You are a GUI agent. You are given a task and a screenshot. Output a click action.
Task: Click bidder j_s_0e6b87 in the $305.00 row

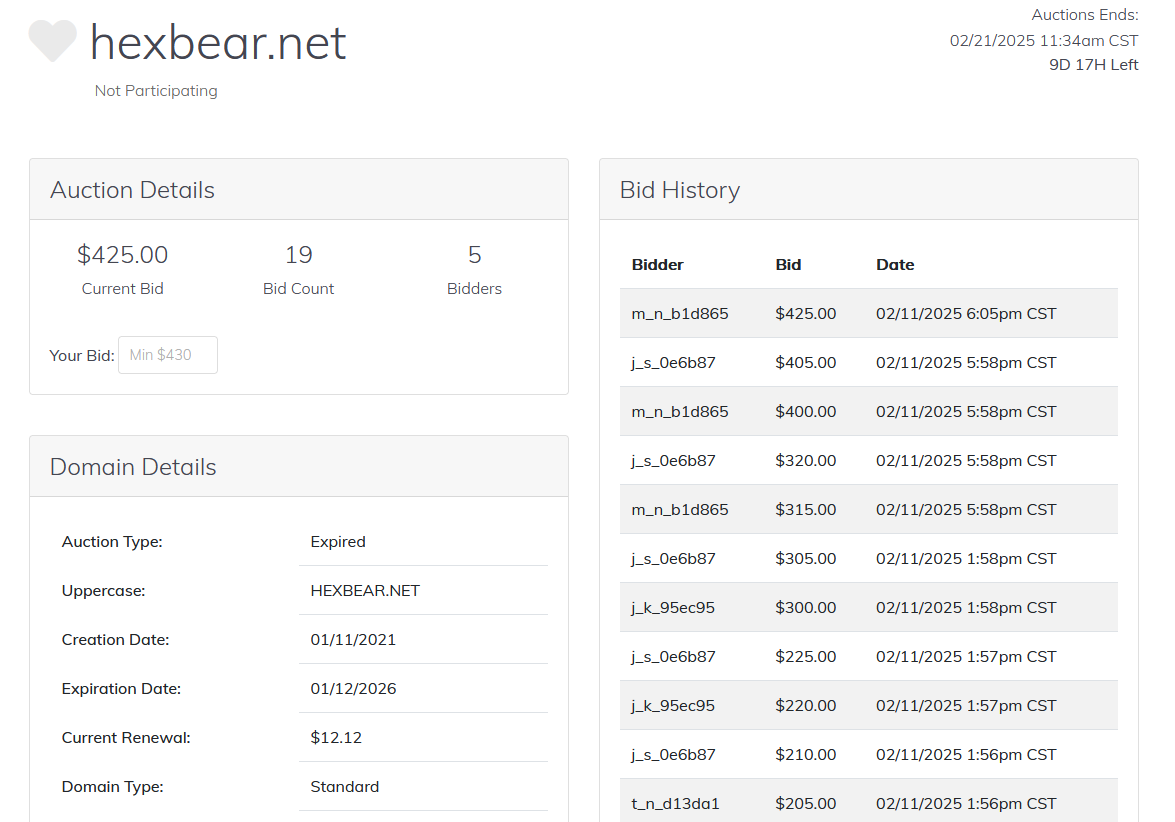[x=673, y=559]
